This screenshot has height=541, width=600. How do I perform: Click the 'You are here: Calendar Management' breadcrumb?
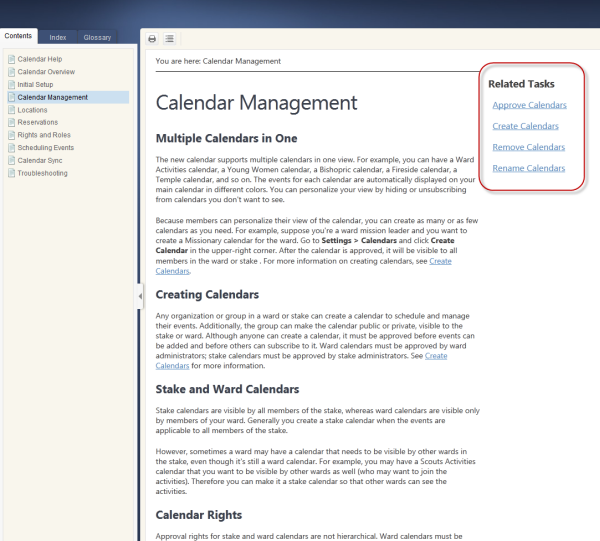(x=218, y=61)
